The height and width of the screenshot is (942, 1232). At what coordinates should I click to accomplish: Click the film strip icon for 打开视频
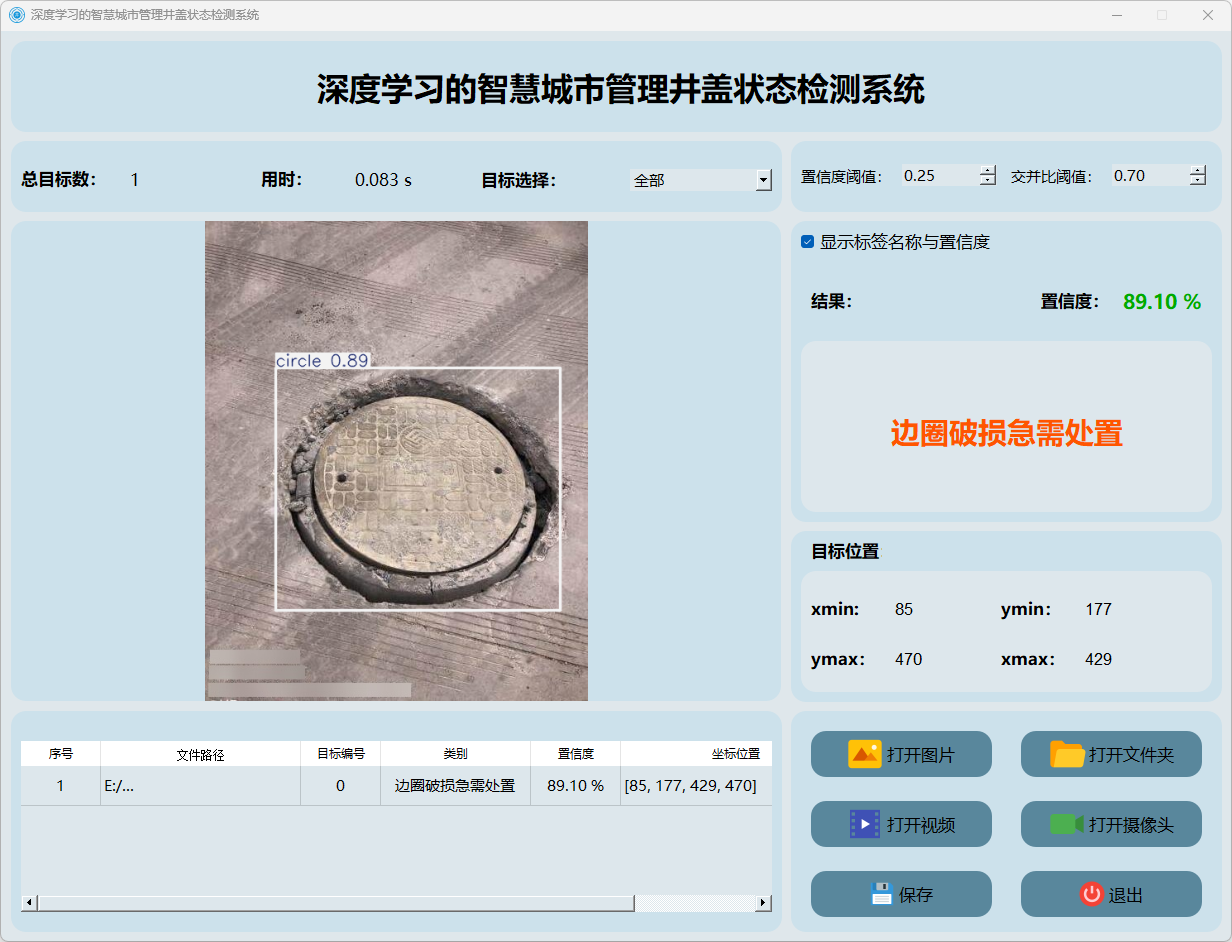(x=864, y=824)
